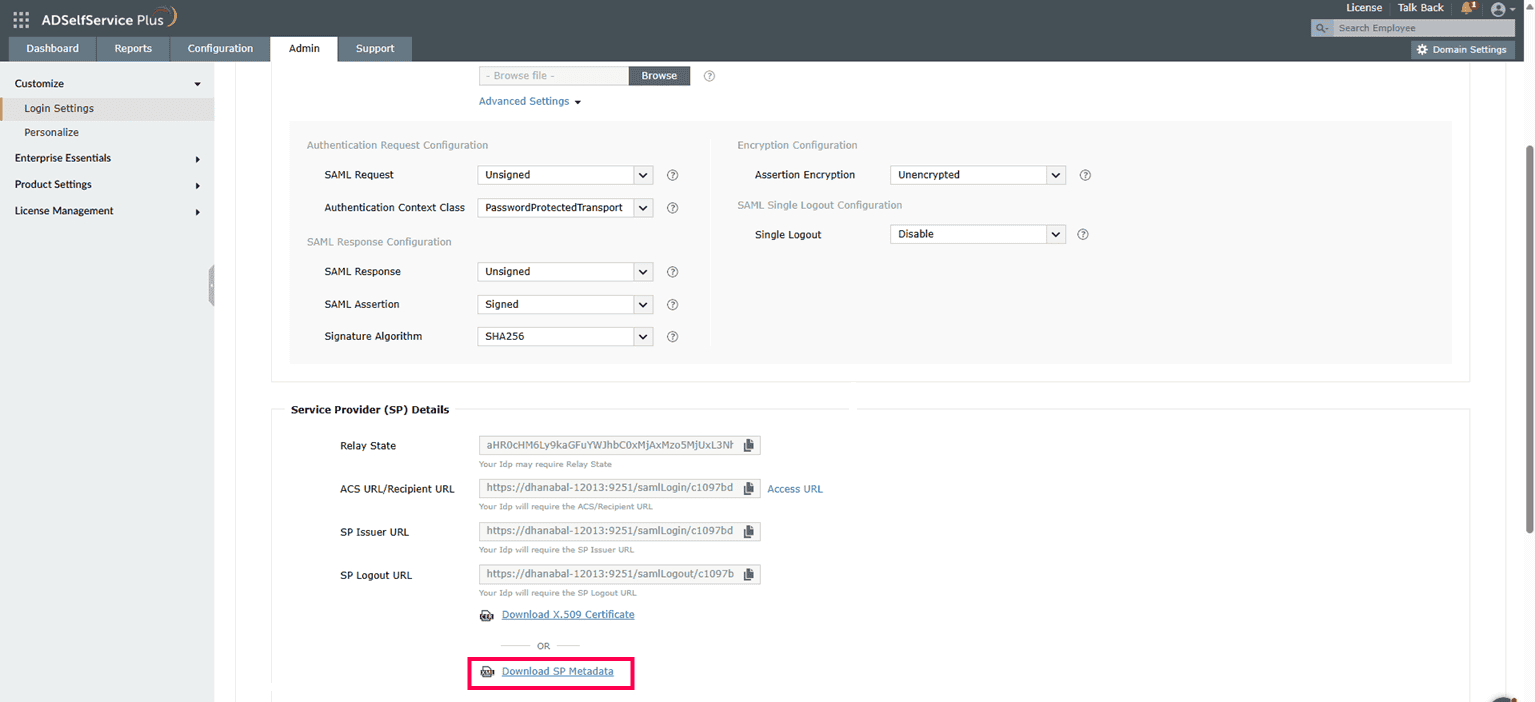
Task: Click Download SP Metadata link
Action: [558, 672]
